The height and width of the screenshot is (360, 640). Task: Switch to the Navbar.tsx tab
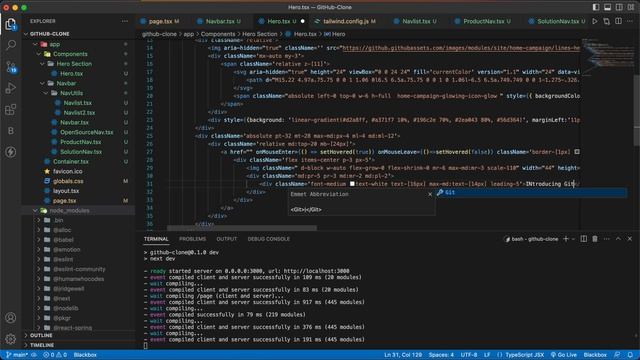pyautogui.click(x=220, y=21)
